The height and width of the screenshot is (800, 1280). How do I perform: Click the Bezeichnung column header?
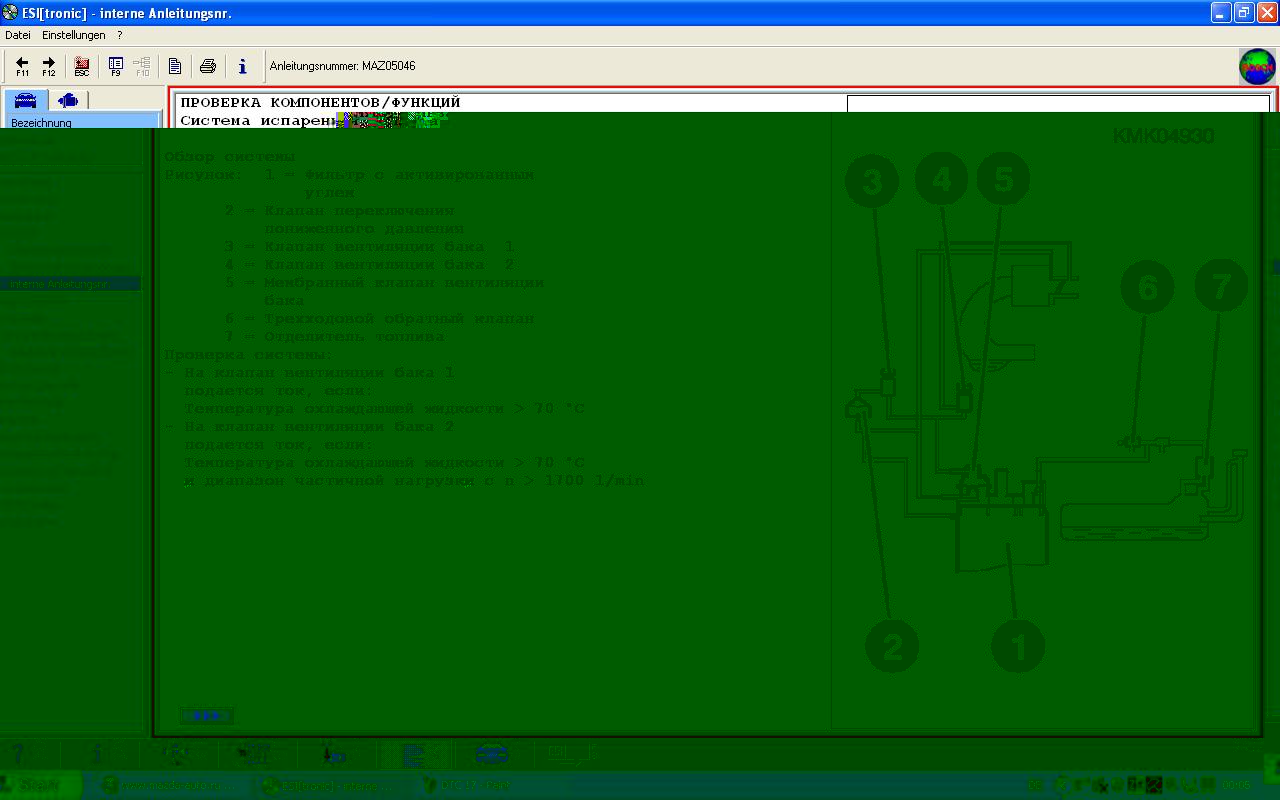(x=80, y=123)
